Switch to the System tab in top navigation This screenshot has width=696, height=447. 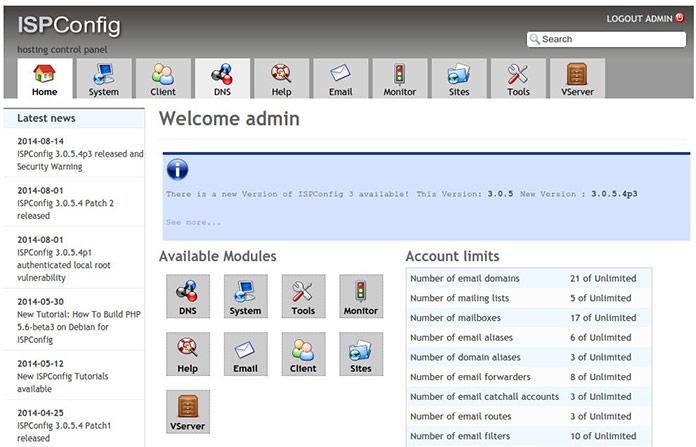coord(104,79)
